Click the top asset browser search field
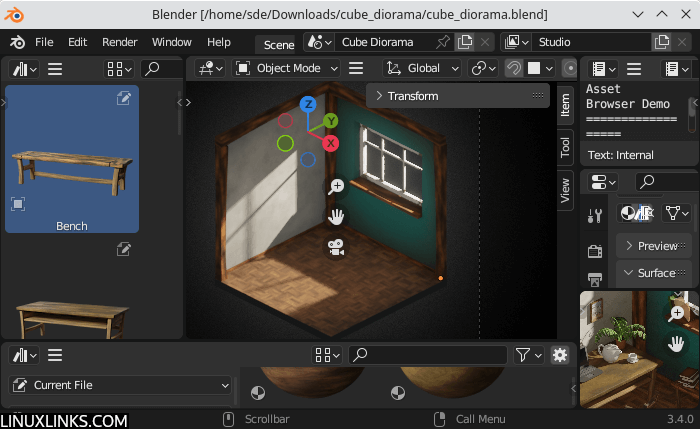Screen dimensions: 700x429 pyautogui.click(x=162, y=69)
